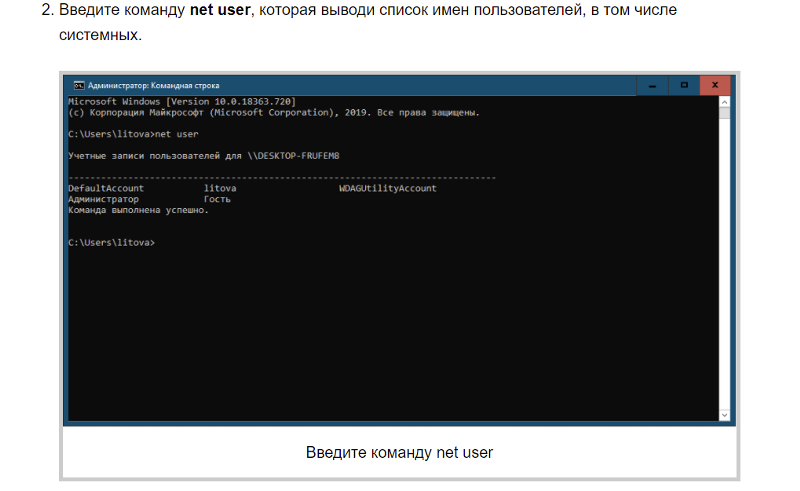Click the word 'системных.' in the instruction
The height and width of the screenshot is (491, 800).
(x=101, y=35)
